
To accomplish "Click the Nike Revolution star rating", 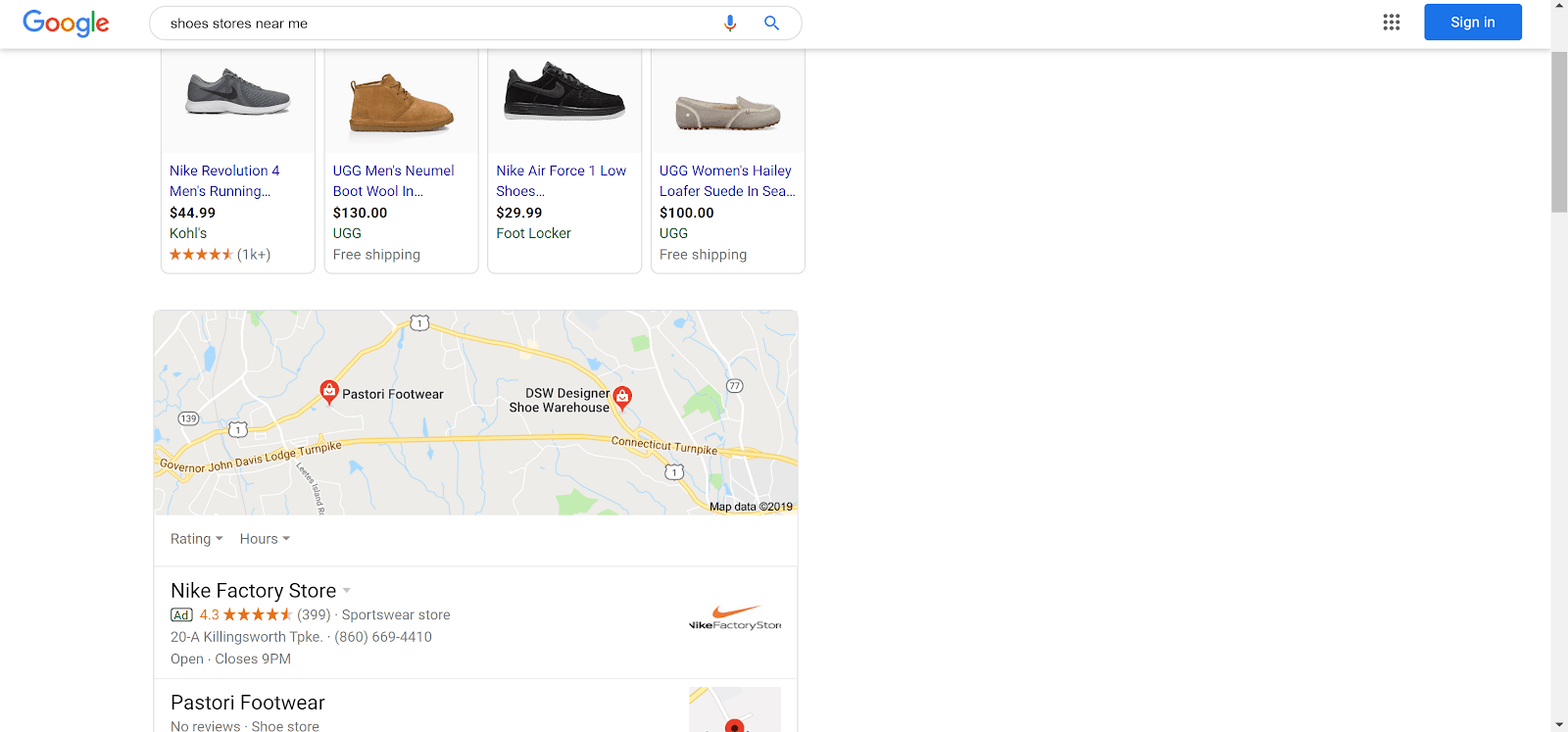I will [x=201, y=255].
